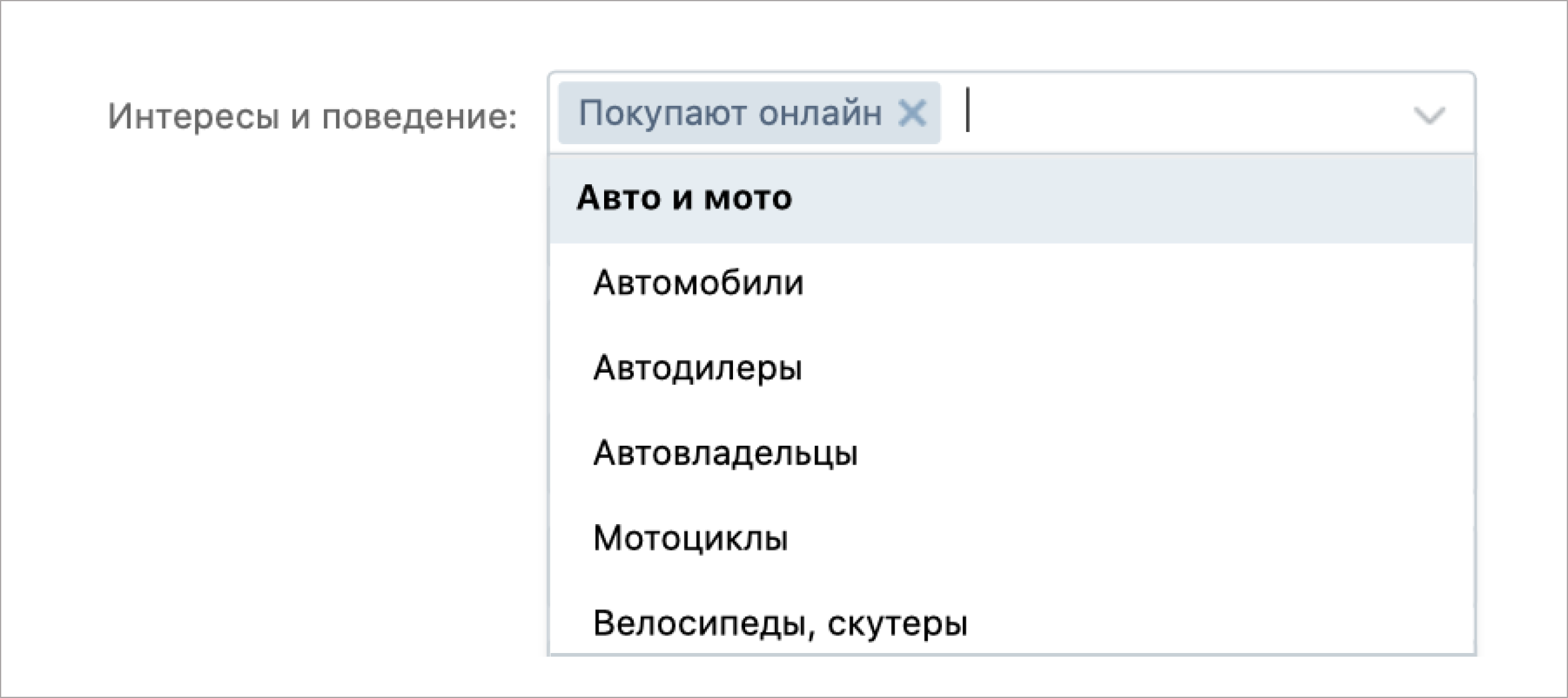The height and width of the screenshot is (698, 1568).
Task: Select "Автовладельцы" interest option
Action: point(725,454)
